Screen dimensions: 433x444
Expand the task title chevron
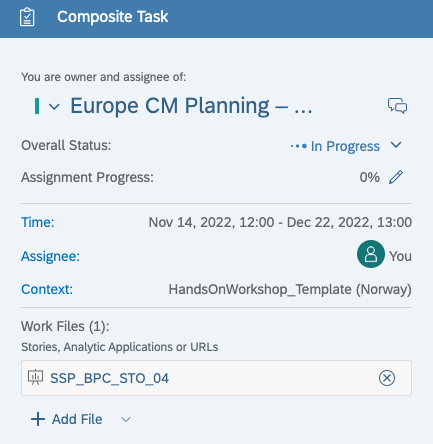pos(54,106)
